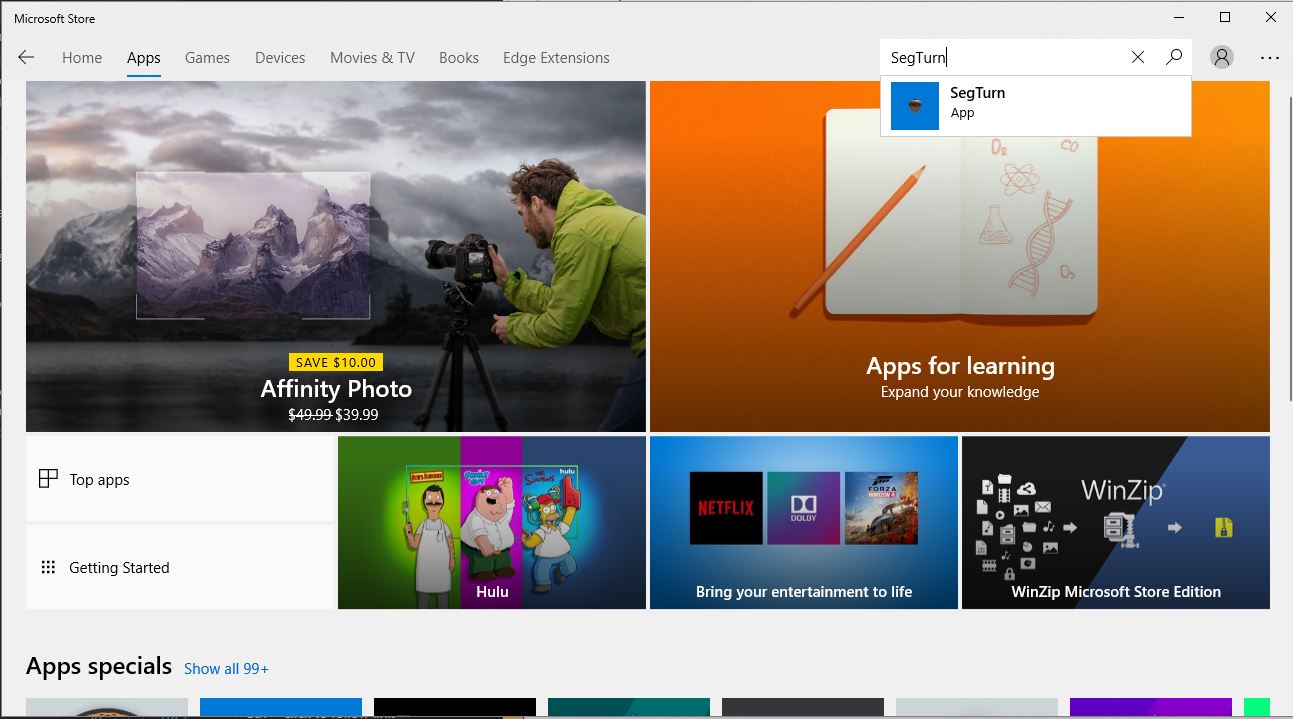Image resolution: width=1293 pixels, height=719 pixels.
Task: Select the Hulu featured tile
Action: (491, 522)
